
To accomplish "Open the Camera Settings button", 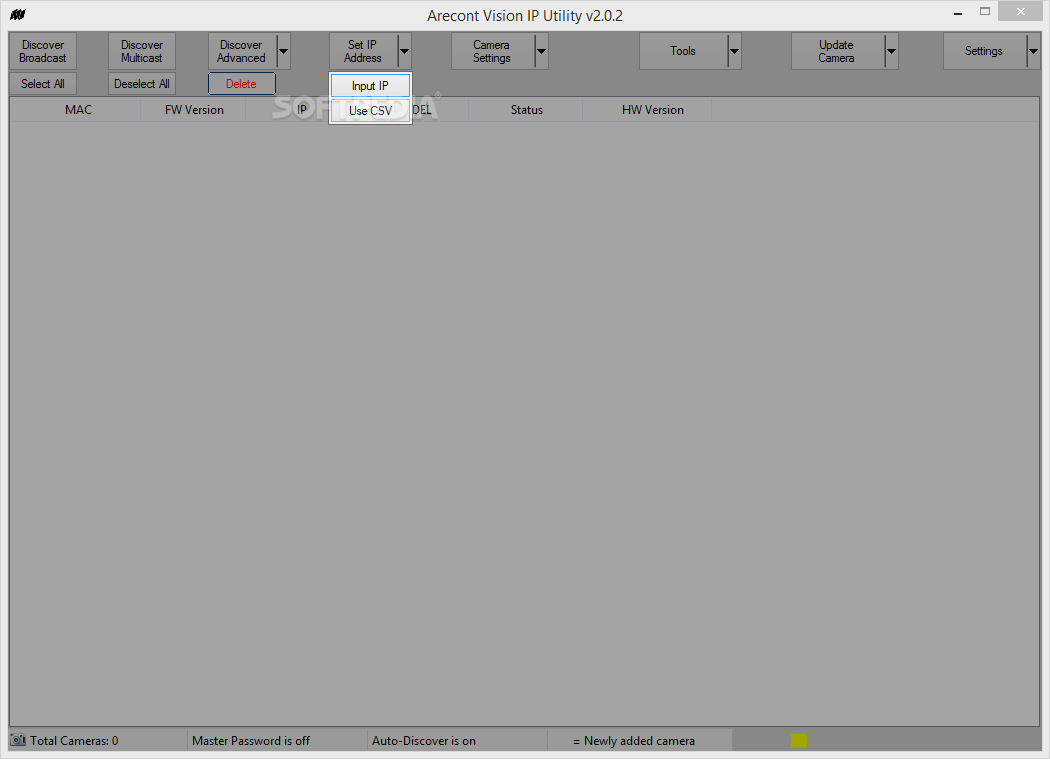I will [x=492, y=51].
